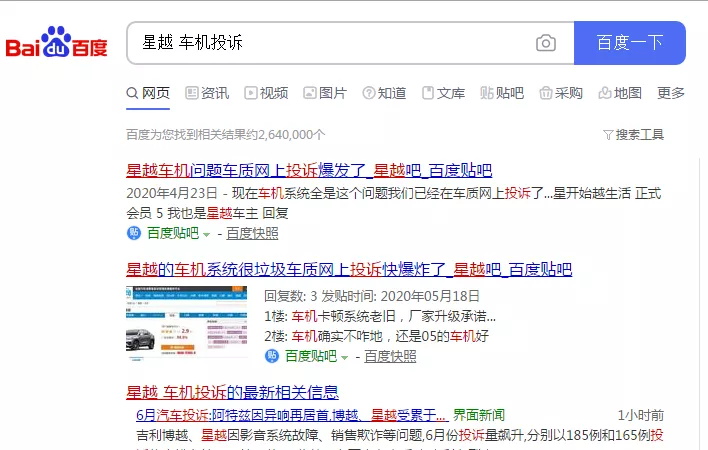Screen dimensions: 708x450
Task: Click the 百度一下 search button
Action: coord(630,43)
